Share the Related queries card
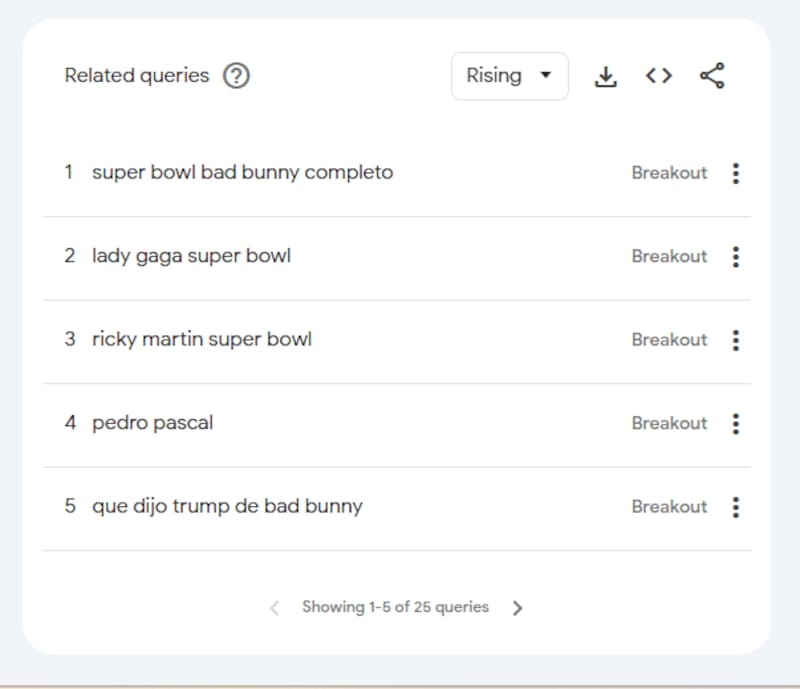This screenshot has width=800, height=689. click(712, 76)
